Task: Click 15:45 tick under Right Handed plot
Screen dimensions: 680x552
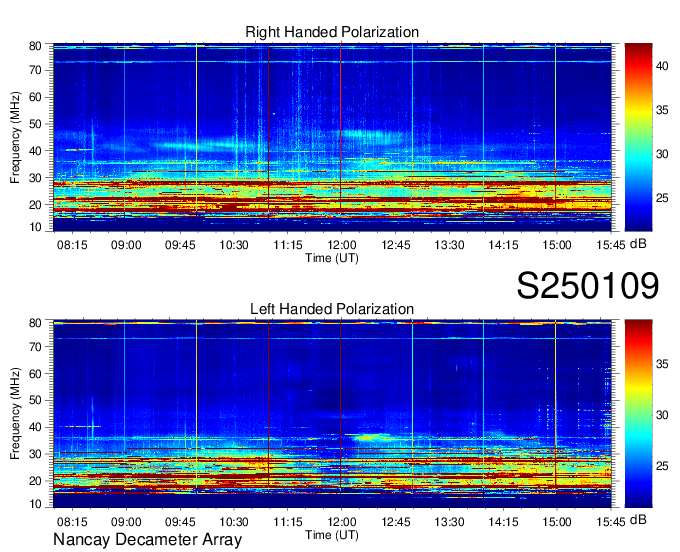Action: pos(611,245)
